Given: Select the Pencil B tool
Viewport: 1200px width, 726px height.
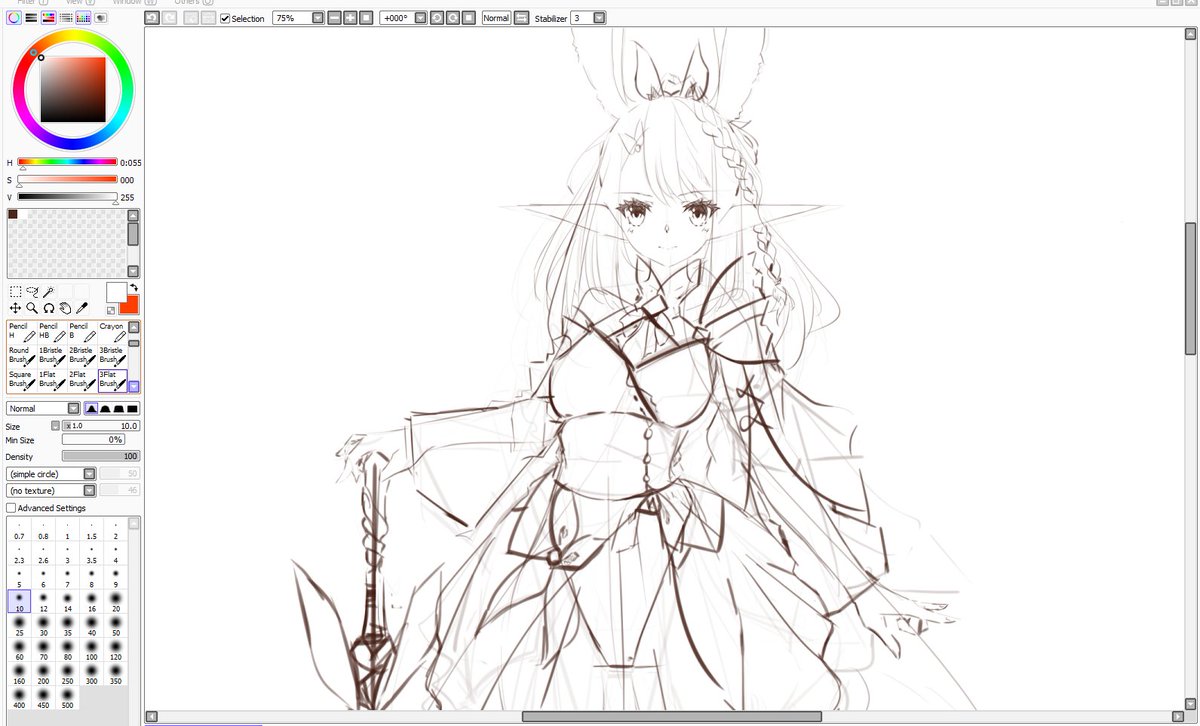Looking at the screenshot, I should (x=82, y=332).
